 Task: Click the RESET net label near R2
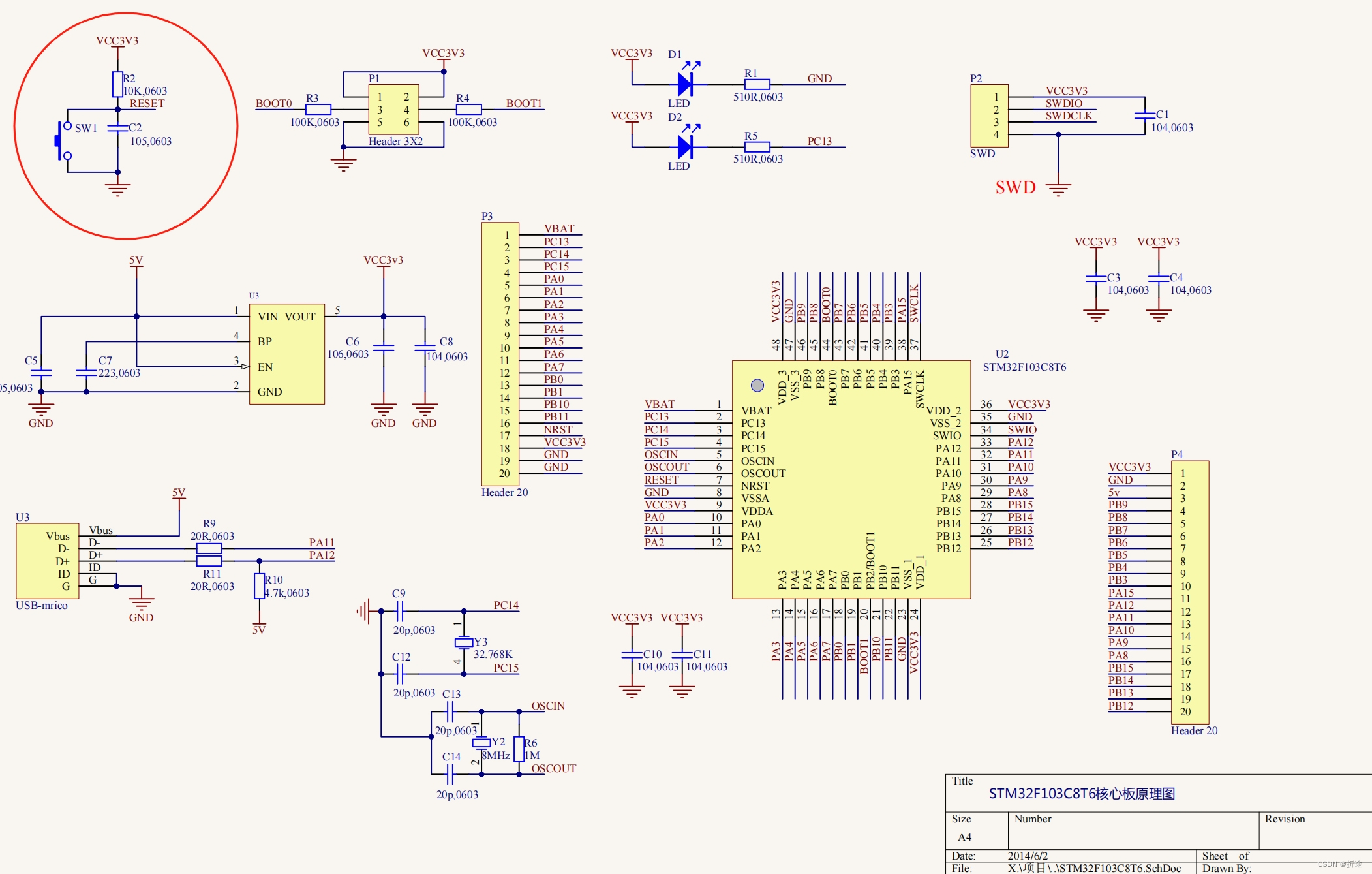coord(147,103)
